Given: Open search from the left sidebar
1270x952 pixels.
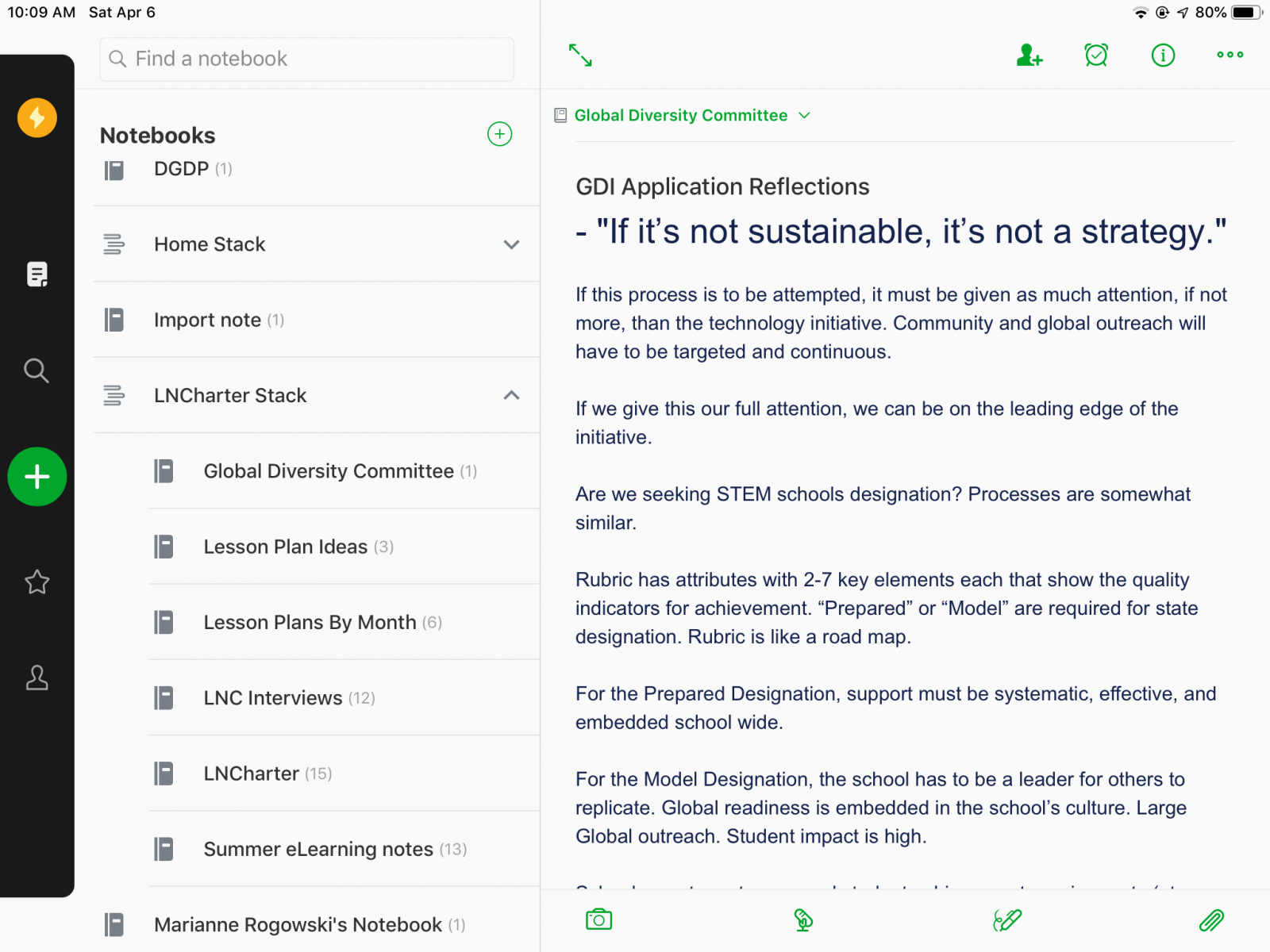Looking at the screenshot, I should point(37,370).
